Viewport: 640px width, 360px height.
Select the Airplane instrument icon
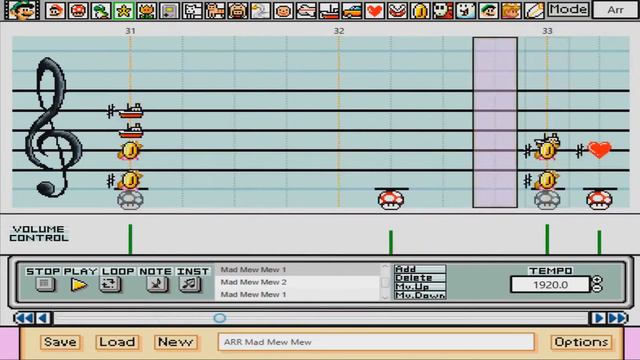306,10
